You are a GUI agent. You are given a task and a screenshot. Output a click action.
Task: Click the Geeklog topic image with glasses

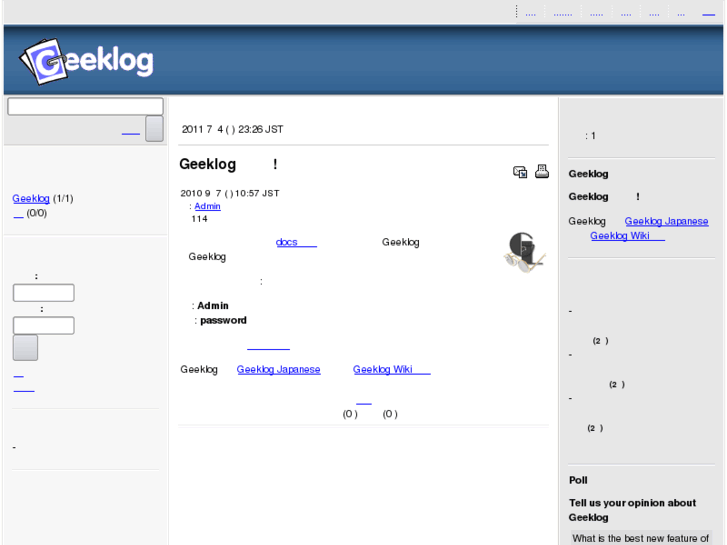524,252
